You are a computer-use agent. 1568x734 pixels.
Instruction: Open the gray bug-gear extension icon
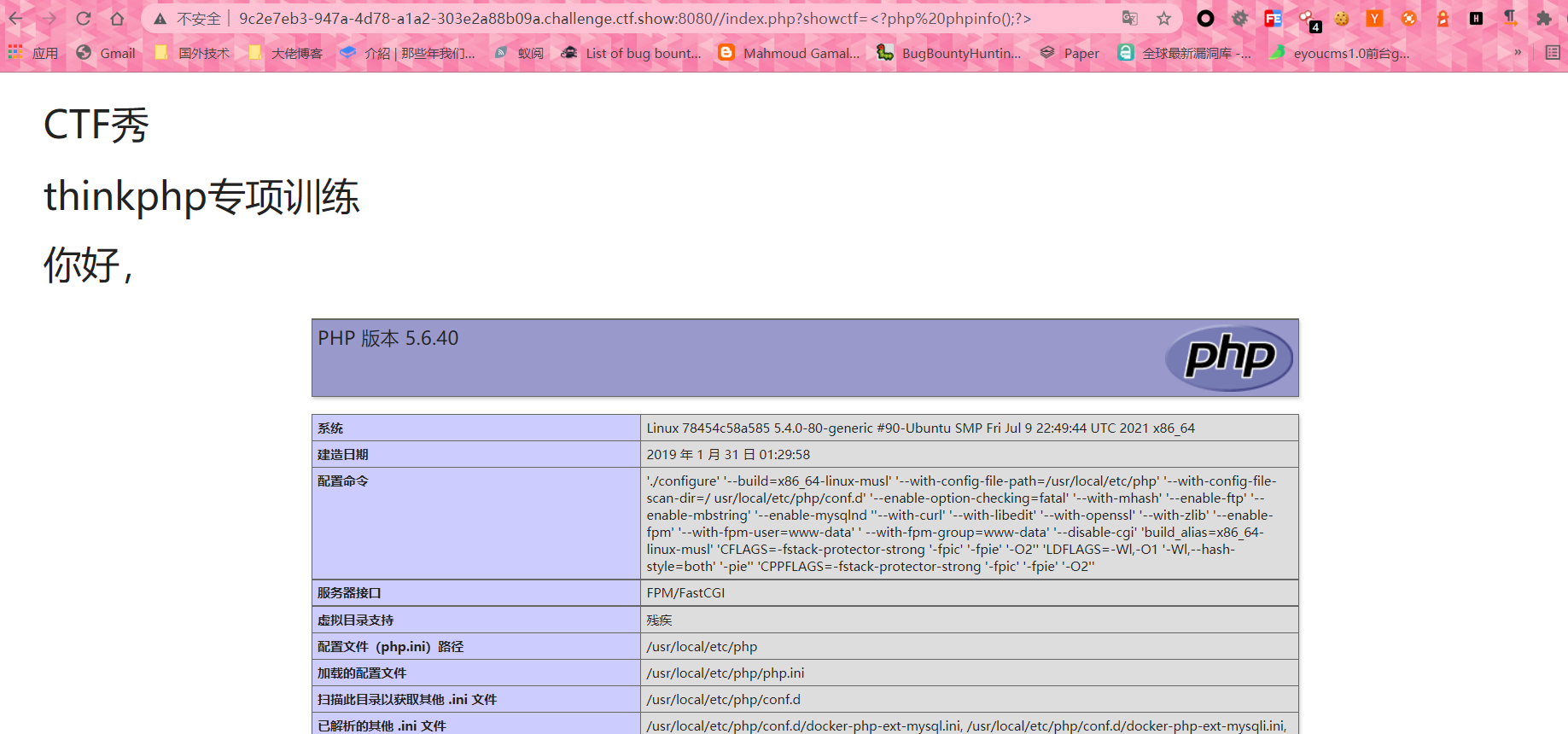[x=1239, y=18]
